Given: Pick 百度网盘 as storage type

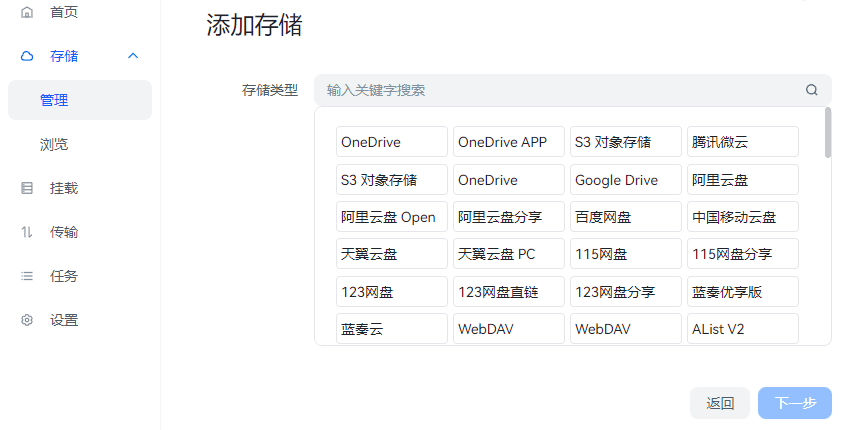Looking at the screenshot, I should point(626,217).
